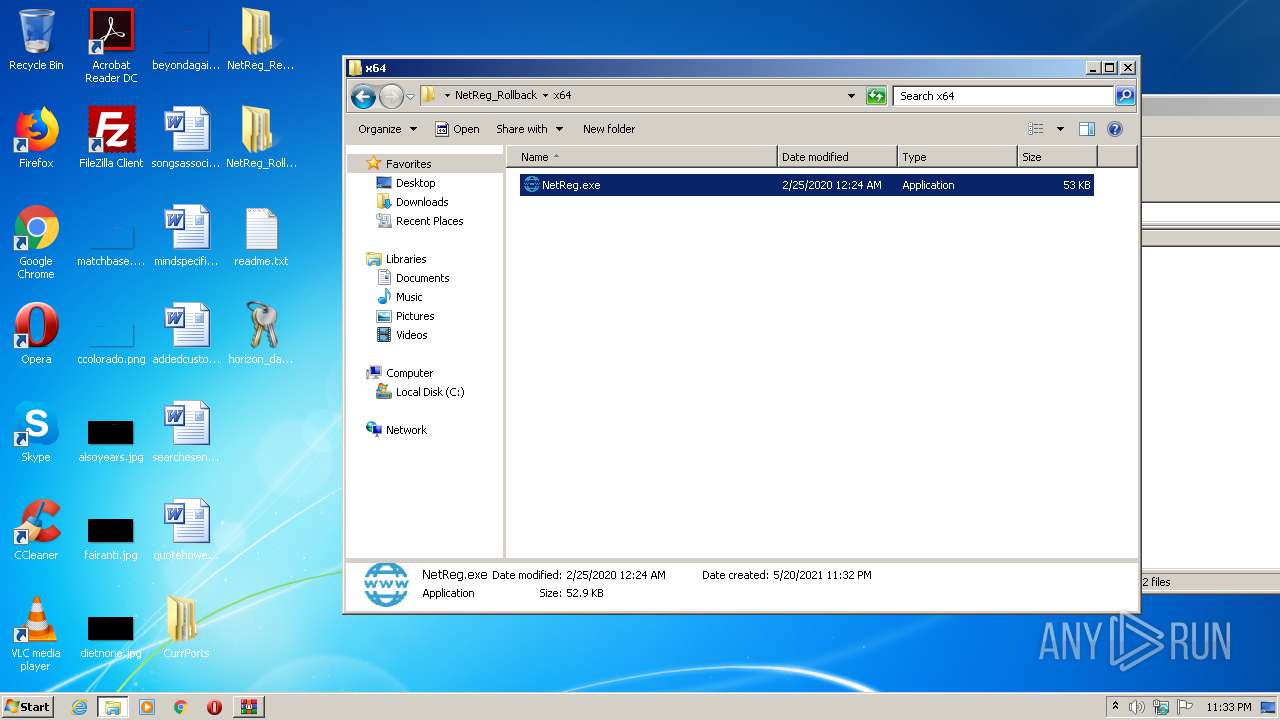
Task: Click the date 2/25/2020 12:24 AM cell
Action: click(832, 185)
